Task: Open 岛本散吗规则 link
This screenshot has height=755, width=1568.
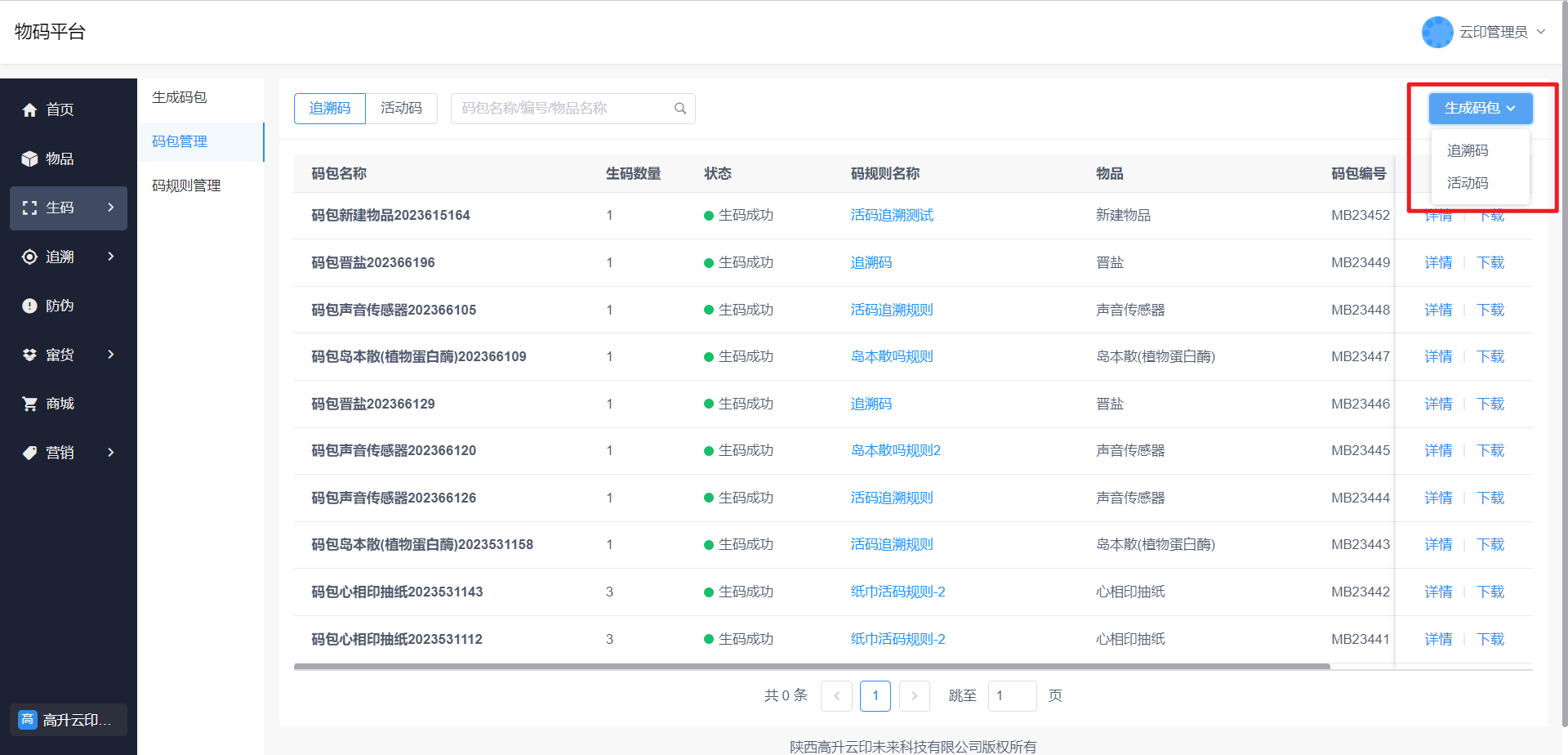Action: click(892, 357)
